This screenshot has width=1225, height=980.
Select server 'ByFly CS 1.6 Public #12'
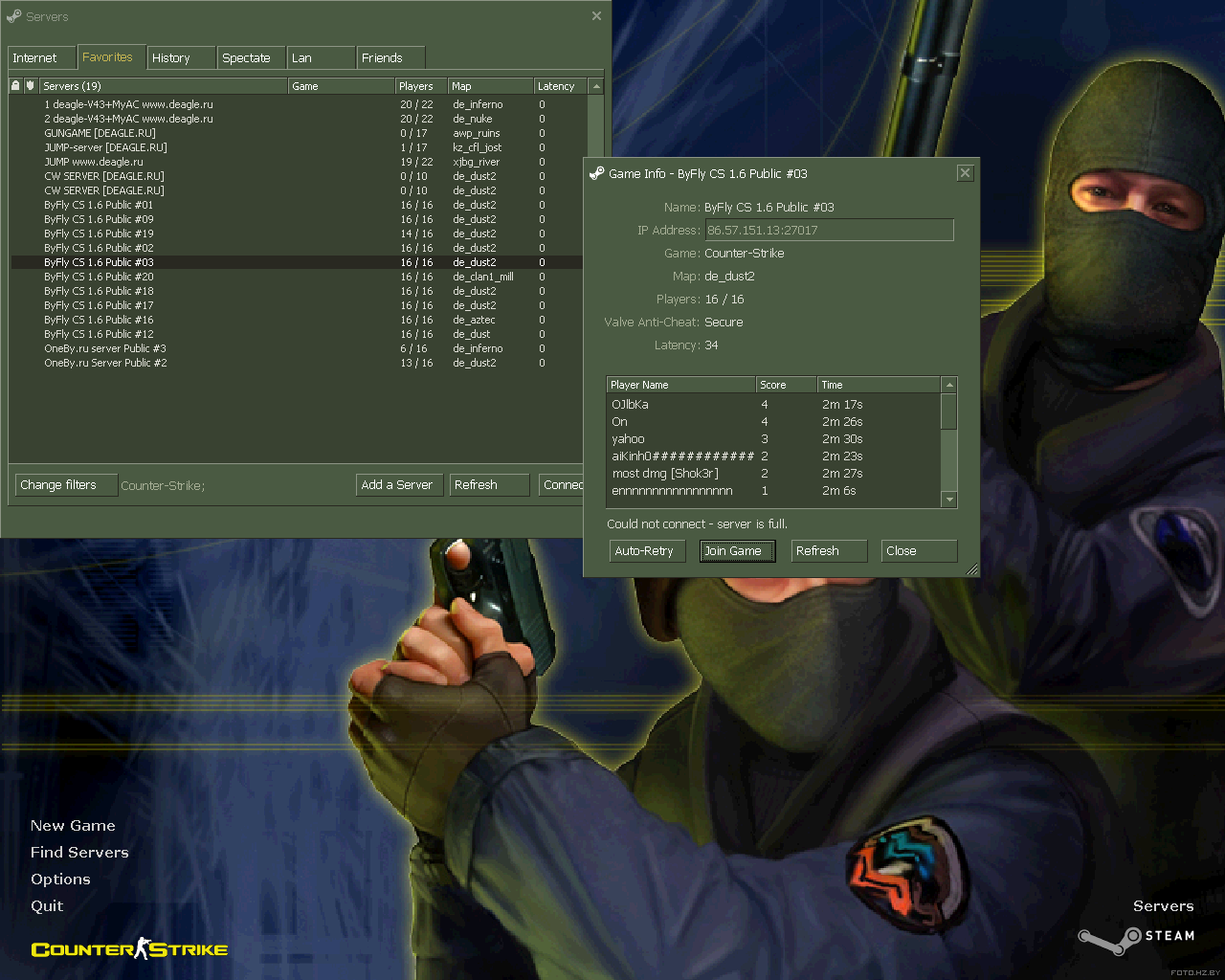click(298, 334)
